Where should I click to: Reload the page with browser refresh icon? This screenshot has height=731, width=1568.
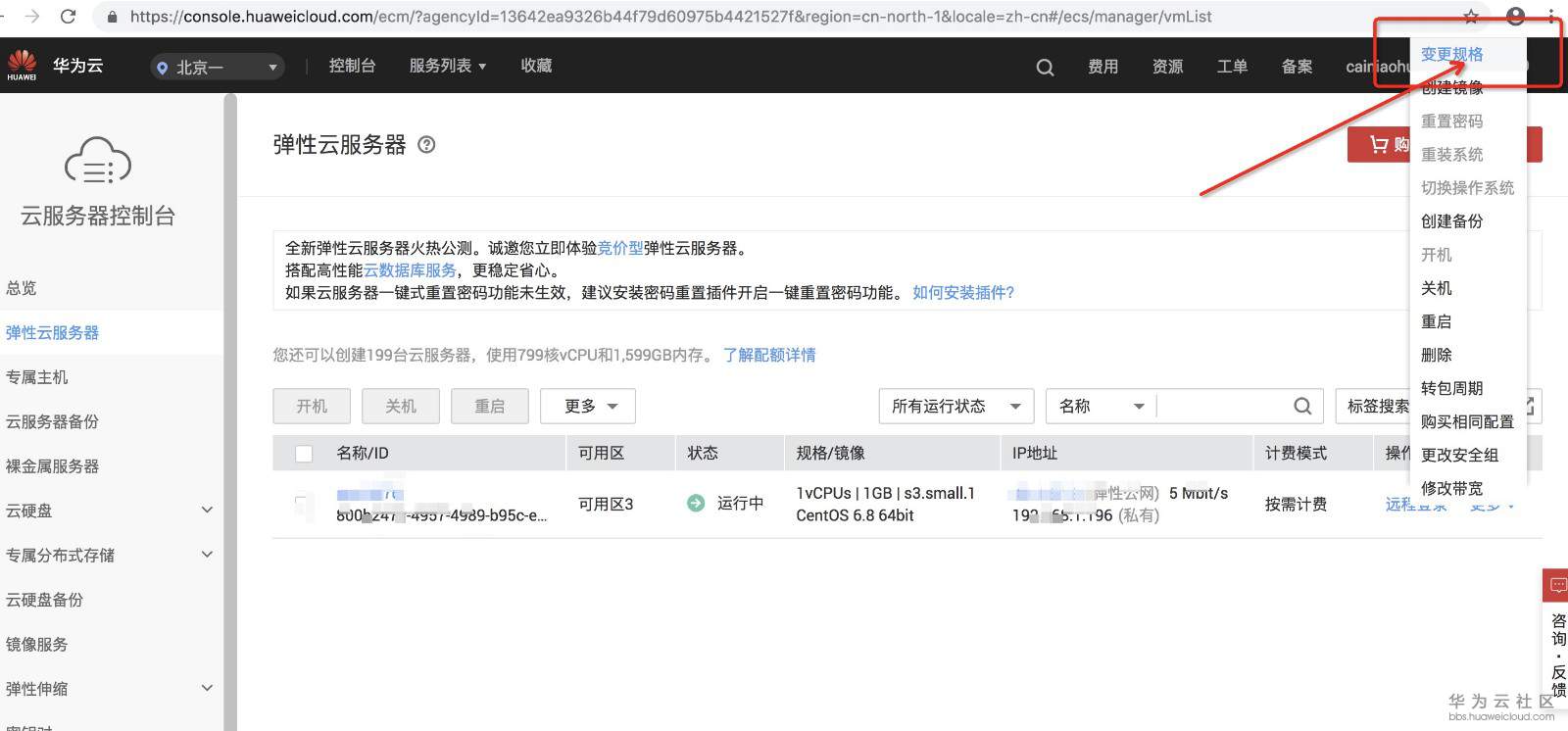coord(68,17)
